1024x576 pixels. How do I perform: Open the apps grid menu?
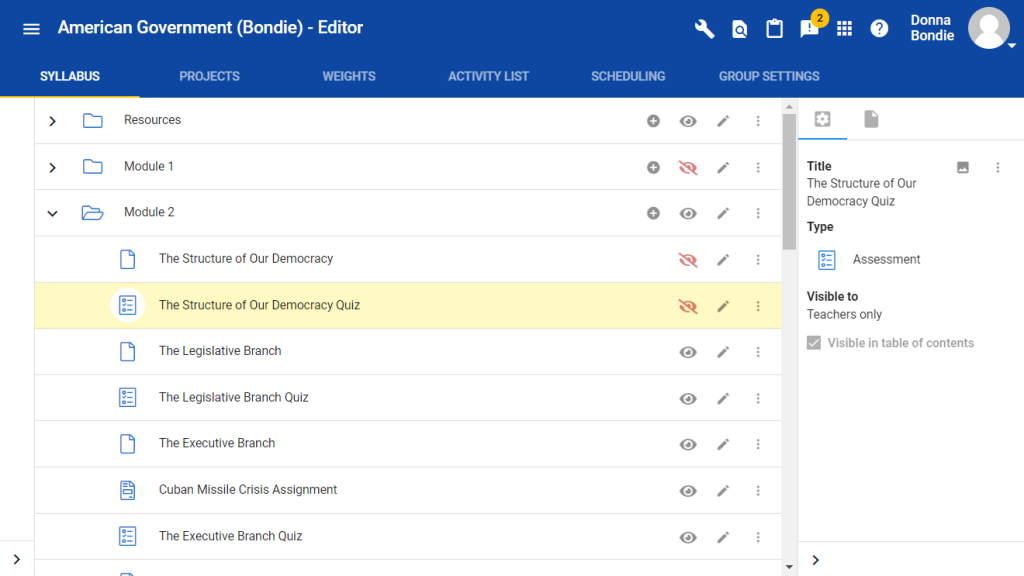coord(844,29)
